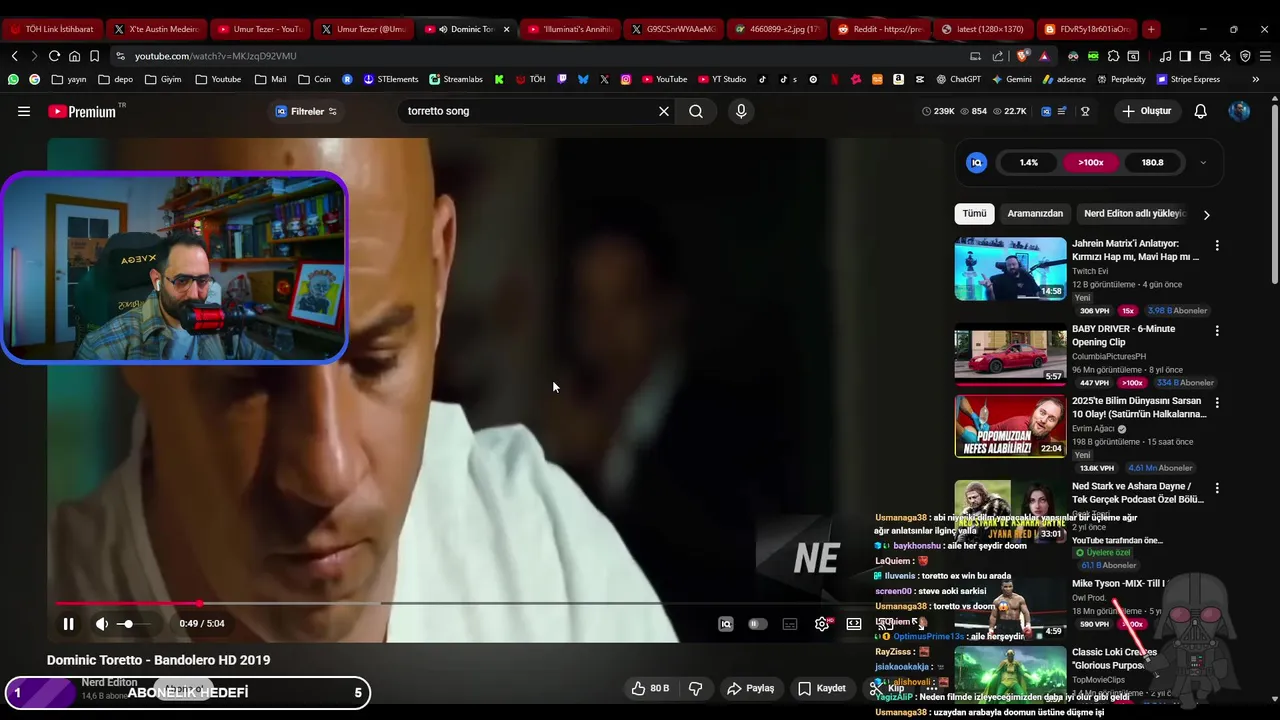Switch to theater mode view
The height and width of the screenshot is (720, 1280).
(854, 624)
